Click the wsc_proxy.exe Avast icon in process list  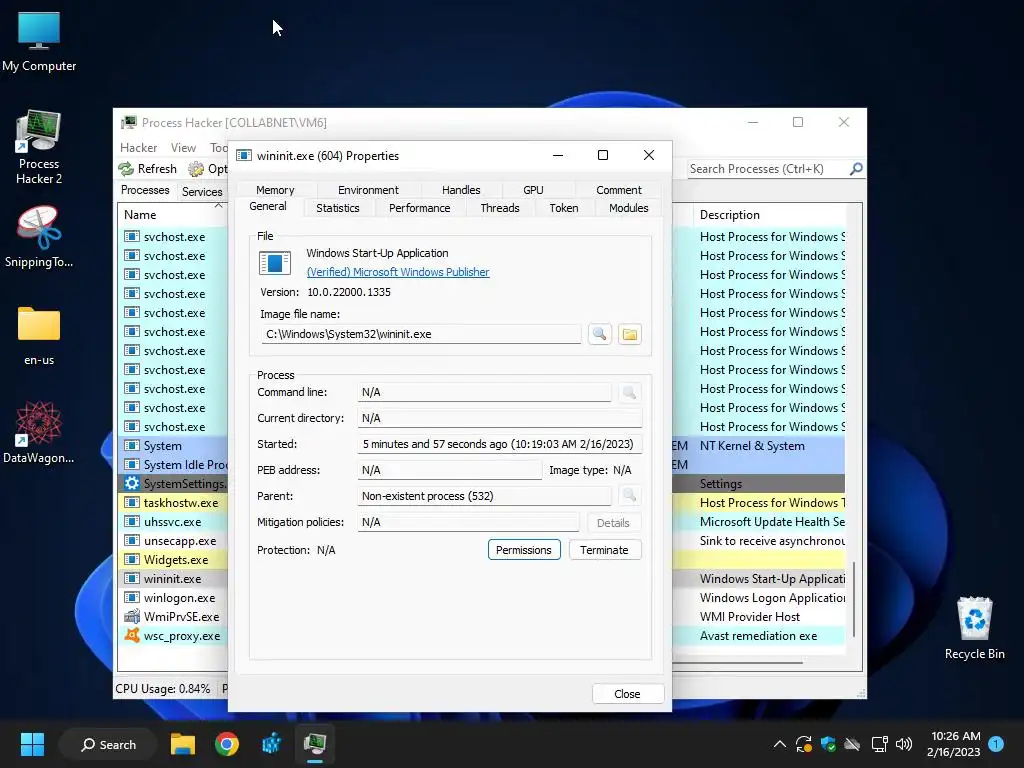click(132, 635)
